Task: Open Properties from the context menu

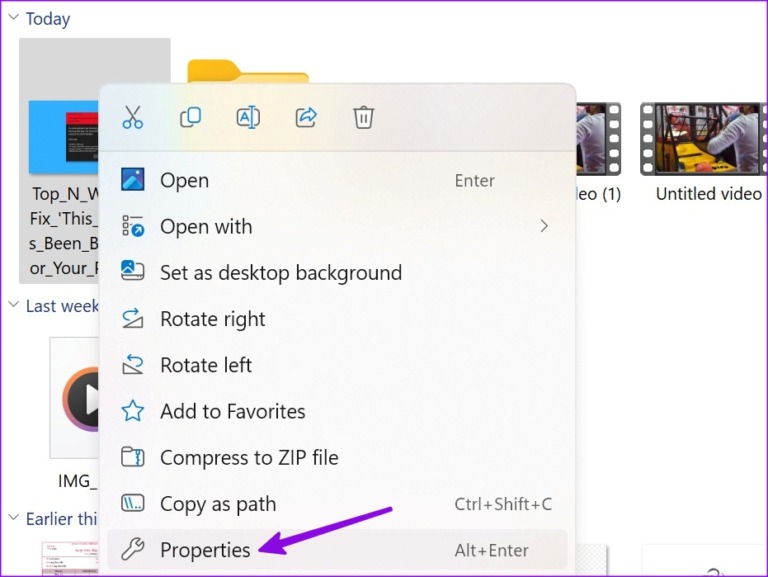Action: coord(205,550)
